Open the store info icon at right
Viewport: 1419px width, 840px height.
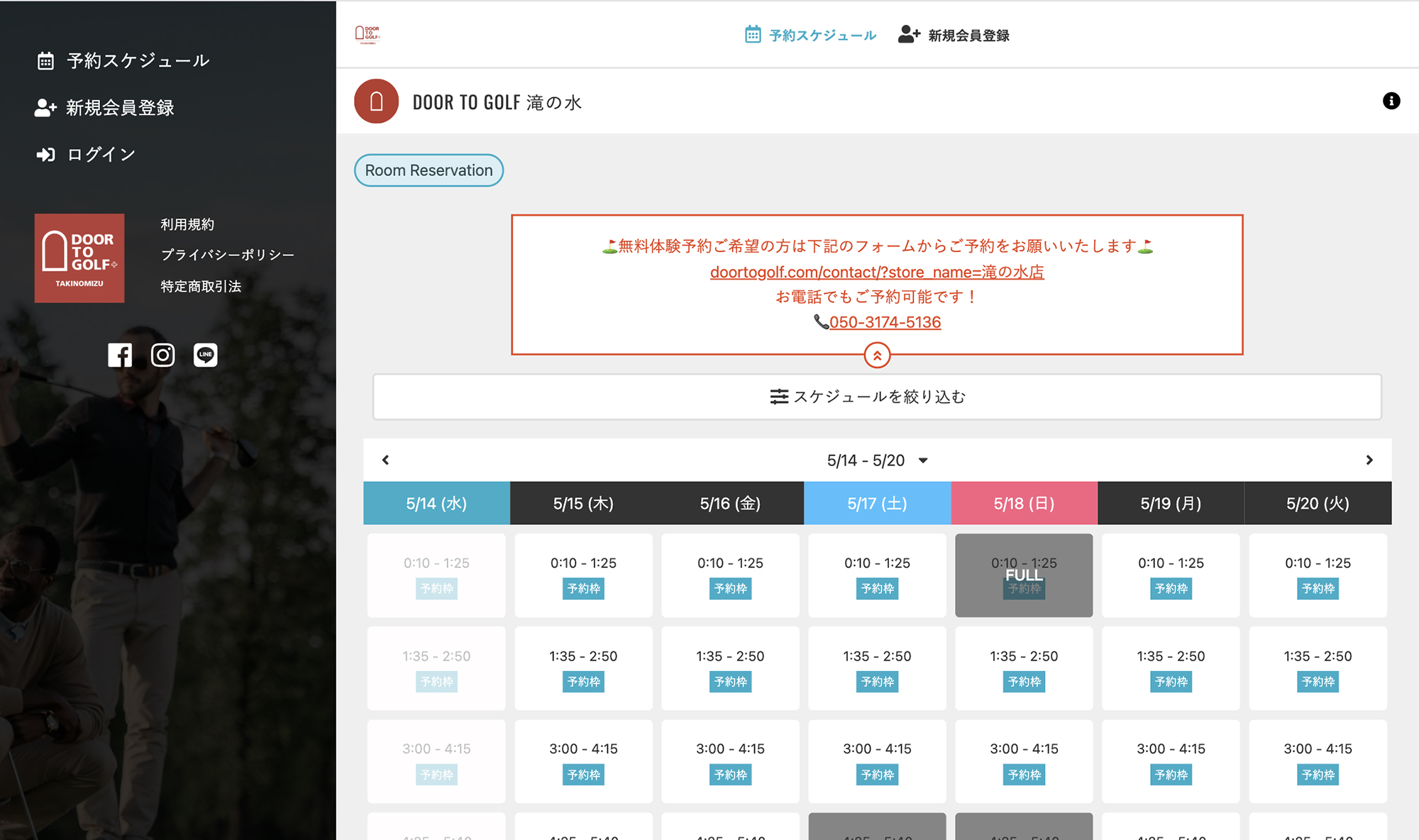[1391, 101]
